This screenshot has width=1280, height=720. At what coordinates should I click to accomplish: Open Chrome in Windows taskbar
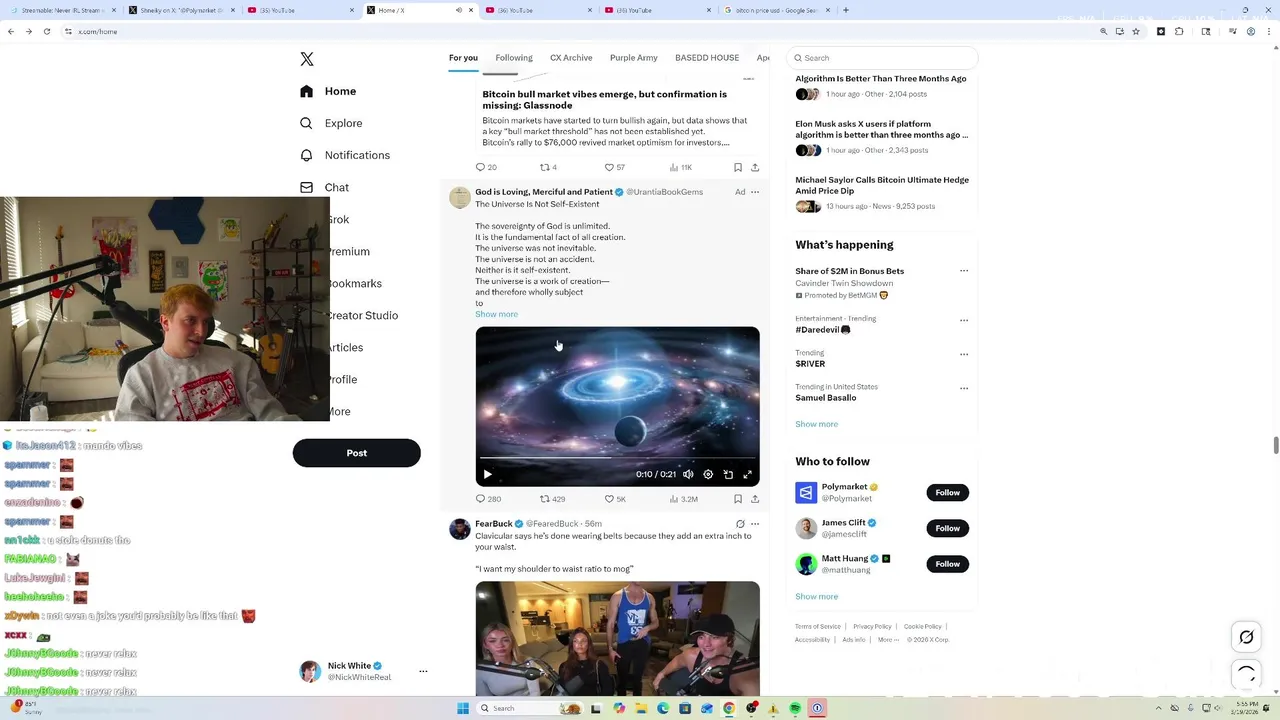(729, 708)
